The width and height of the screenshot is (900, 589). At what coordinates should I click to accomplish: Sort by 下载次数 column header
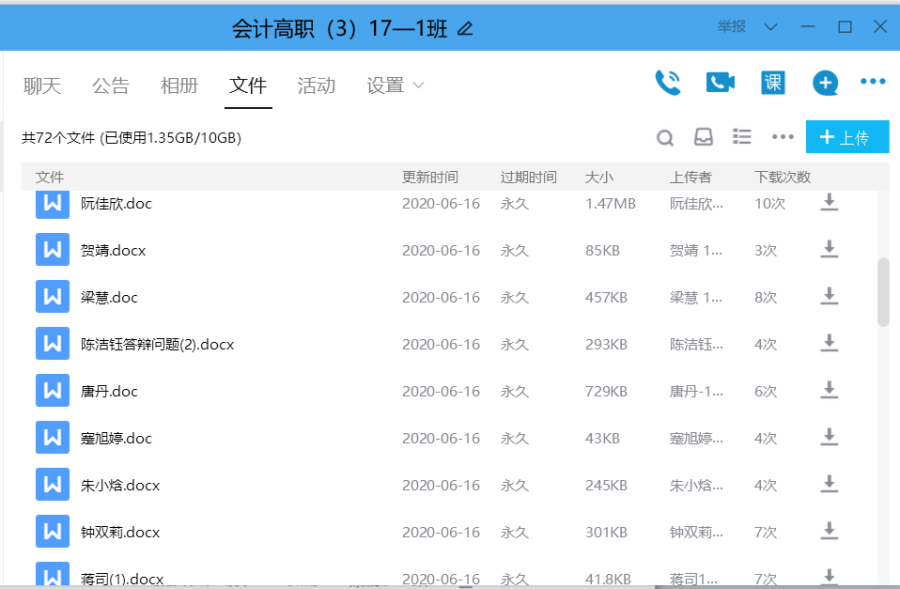782,177
